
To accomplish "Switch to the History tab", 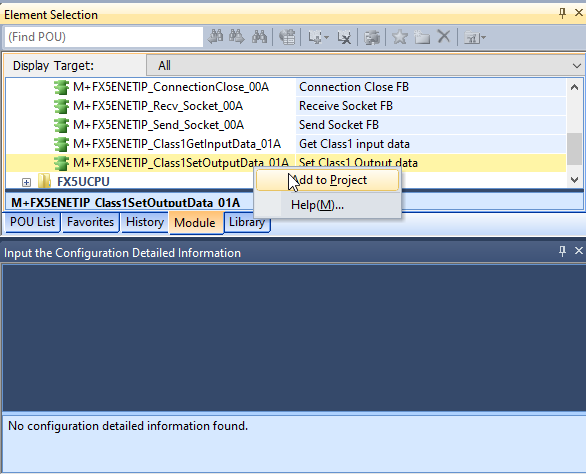I will 145,222.
